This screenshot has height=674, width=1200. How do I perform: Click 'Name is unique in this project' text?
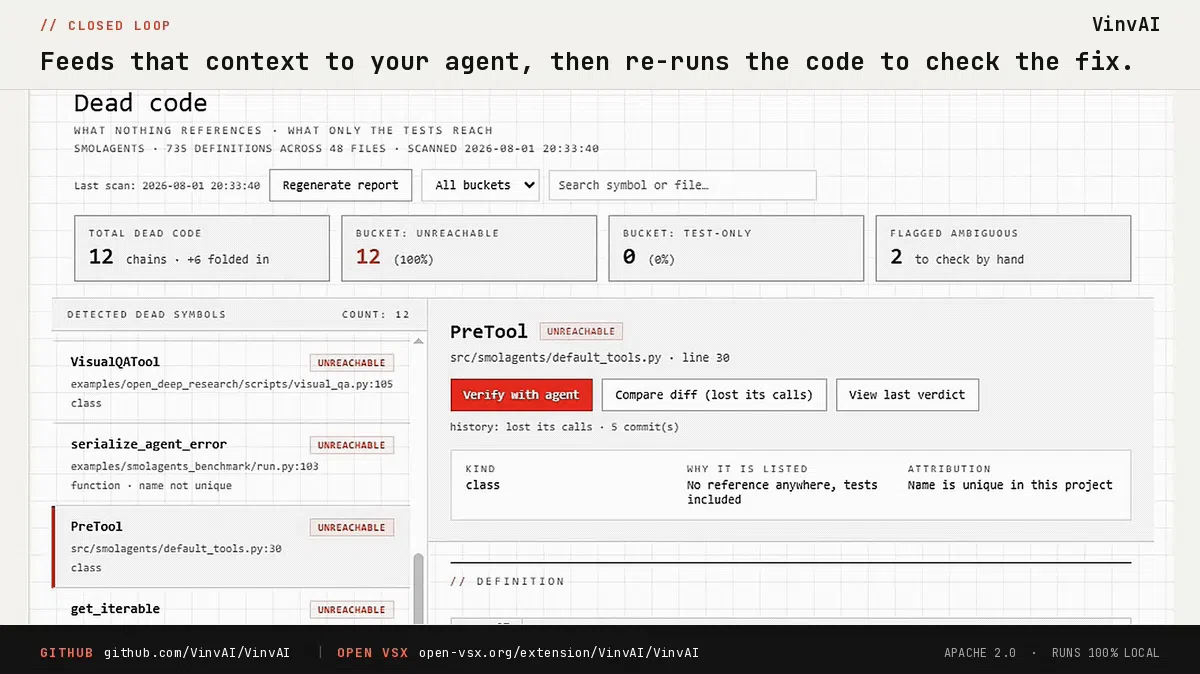point(1010,485)
